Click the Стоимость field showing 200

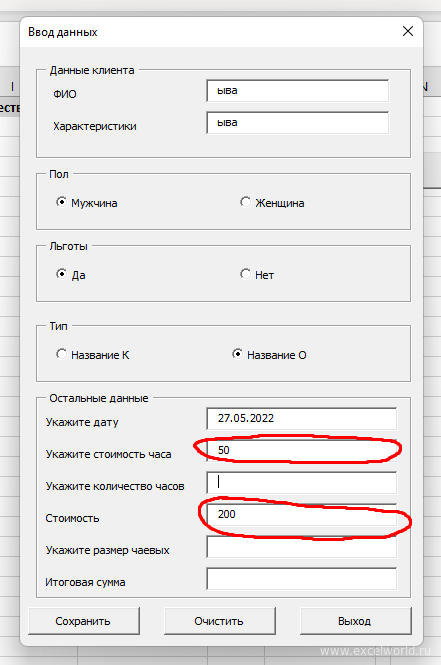coord(301,514)
